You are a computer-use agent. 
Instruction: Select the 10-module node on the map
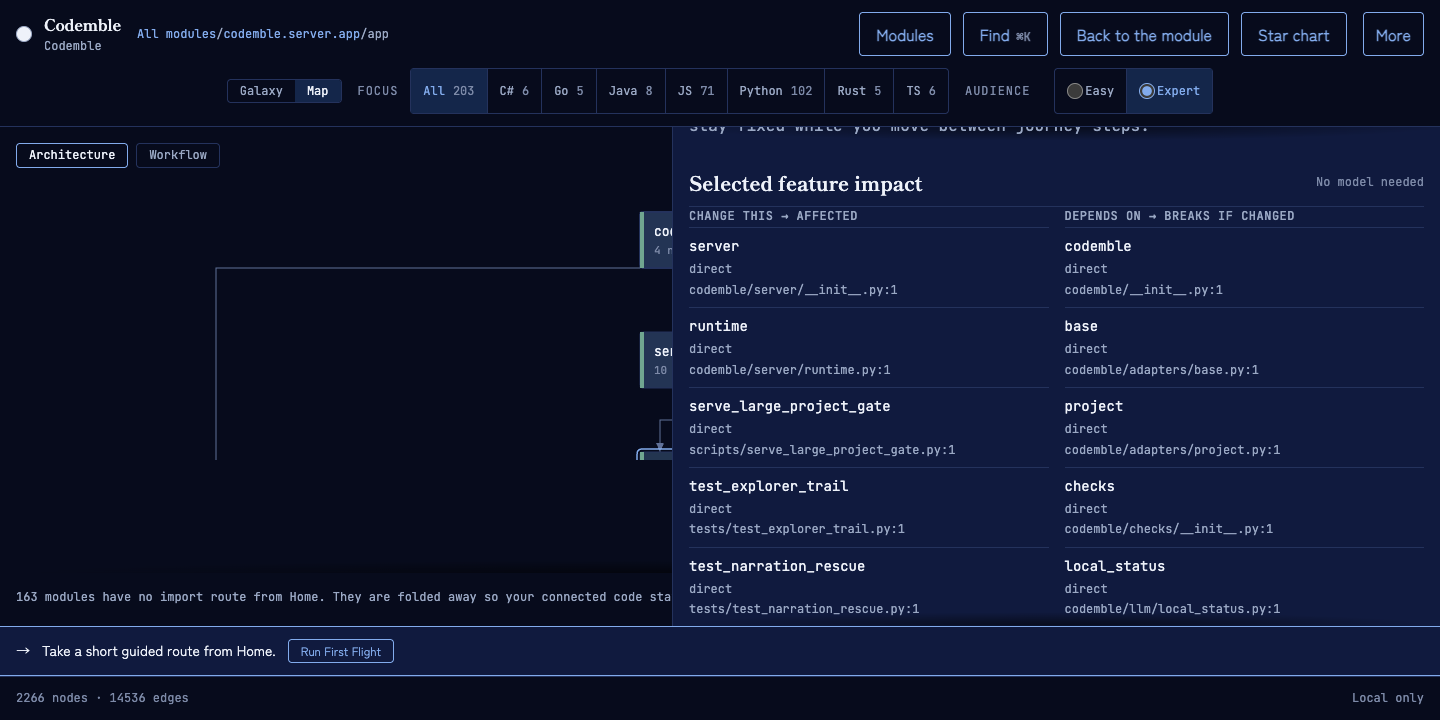pos(657,360)
